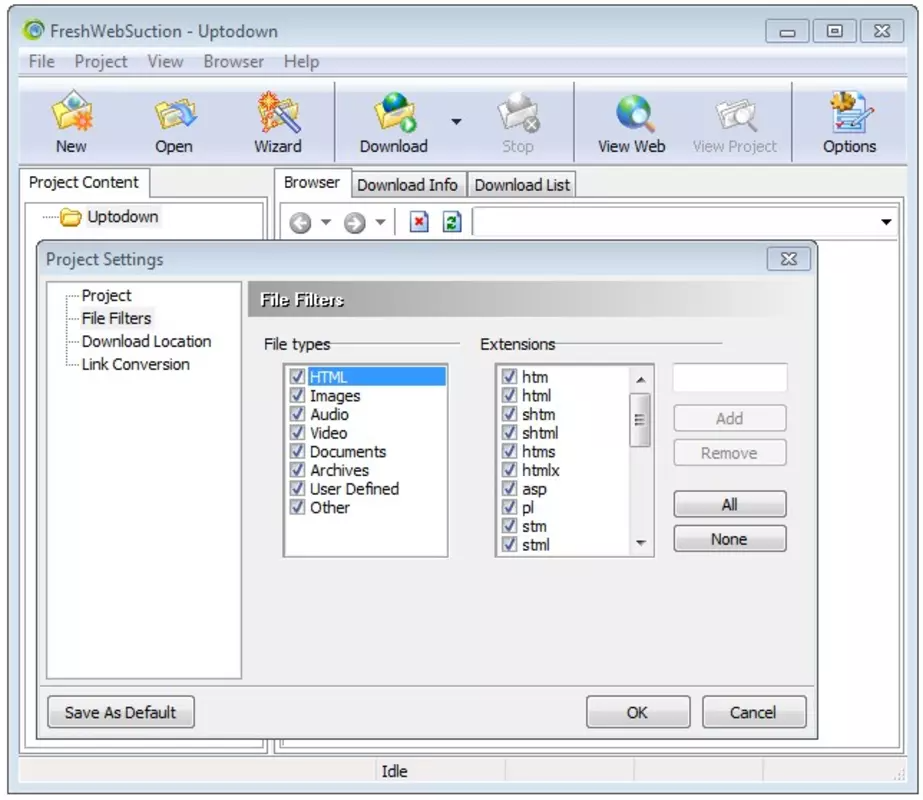Image resolution: width=923 pixels, height=800 pixels.
Task: Click the None extensions button
Action: tap(729, 539)
